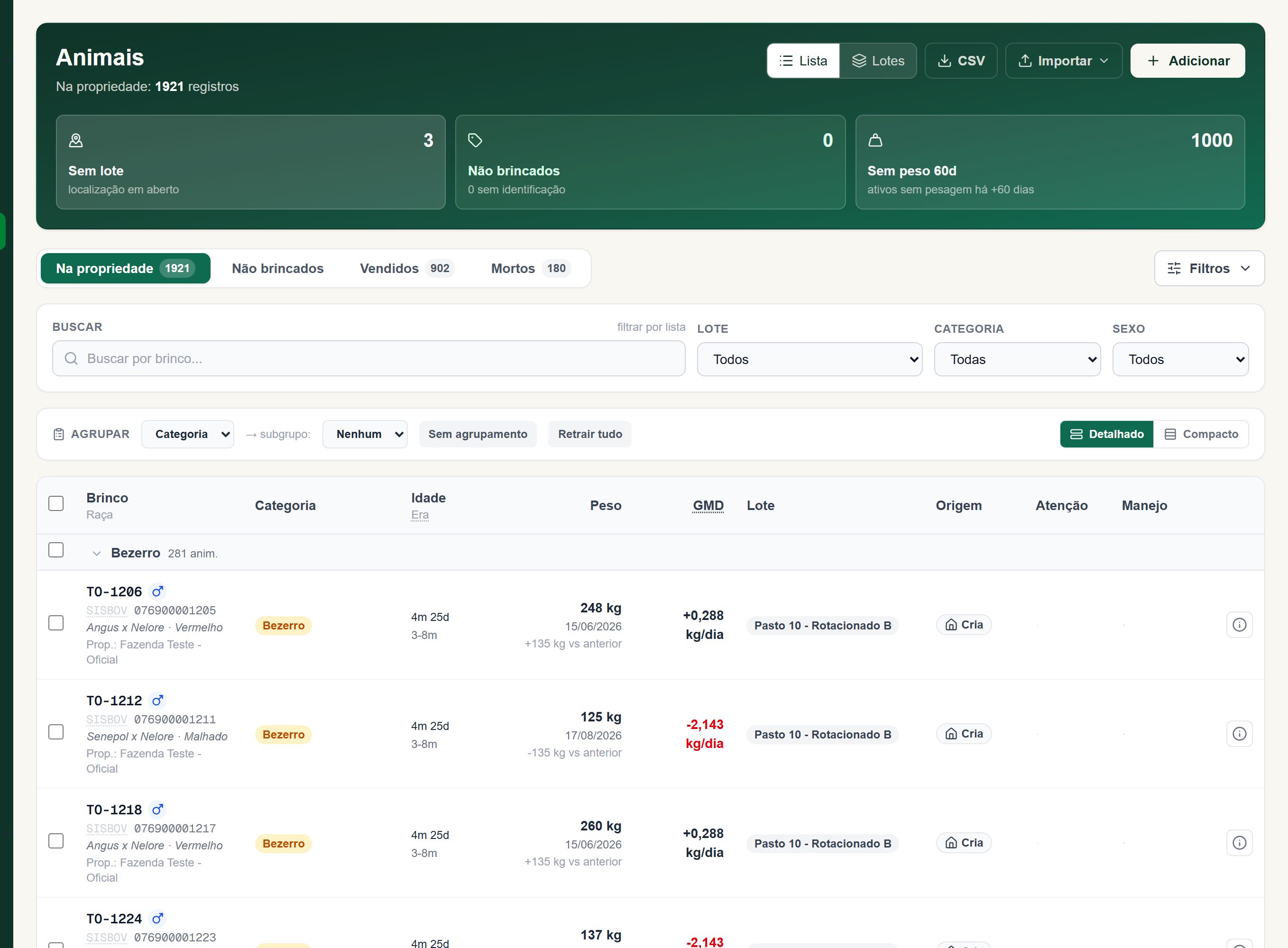The image size is (1288, 948).
Task: Select the checkbox for animal TO-1218
Action: [x=56, y=841]
